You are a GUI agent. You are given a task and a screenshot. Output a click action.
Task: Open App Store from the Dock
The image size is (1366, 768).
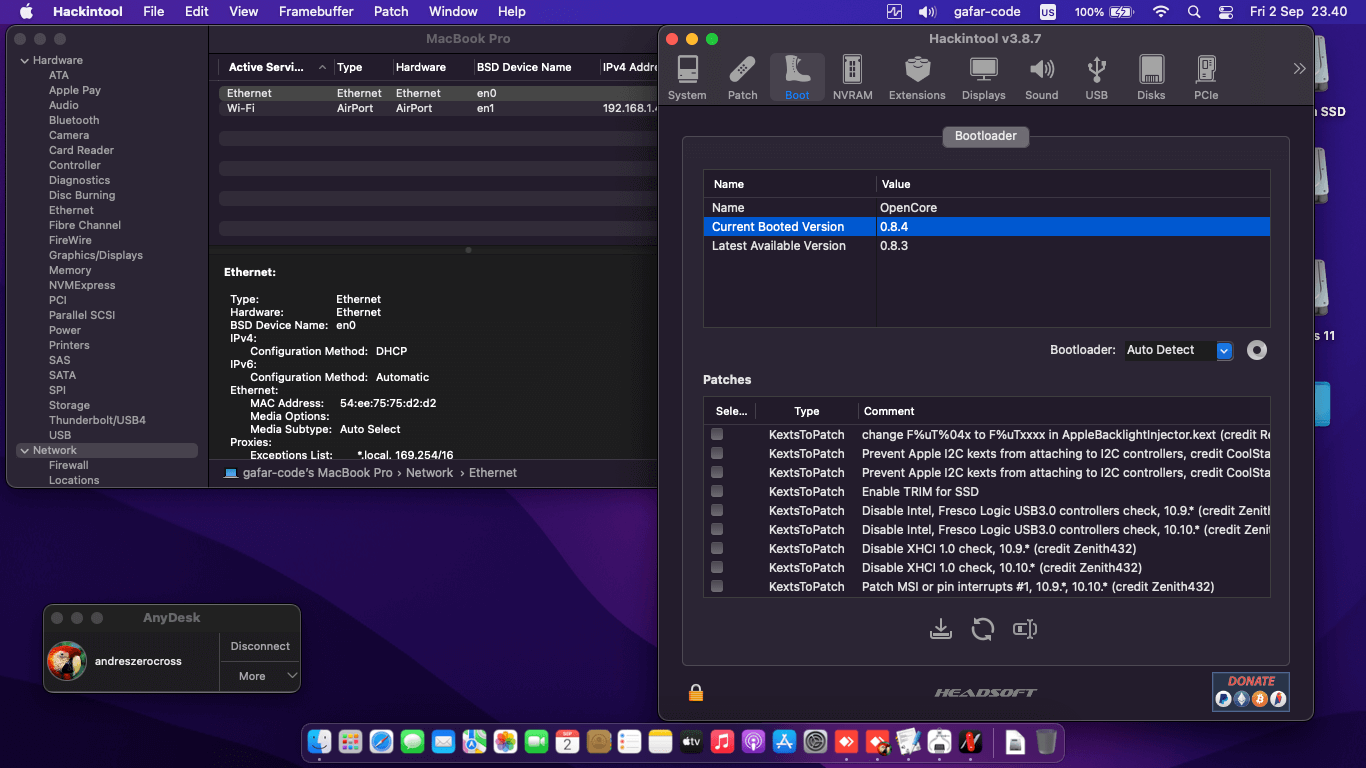click(x=785, y=741)
